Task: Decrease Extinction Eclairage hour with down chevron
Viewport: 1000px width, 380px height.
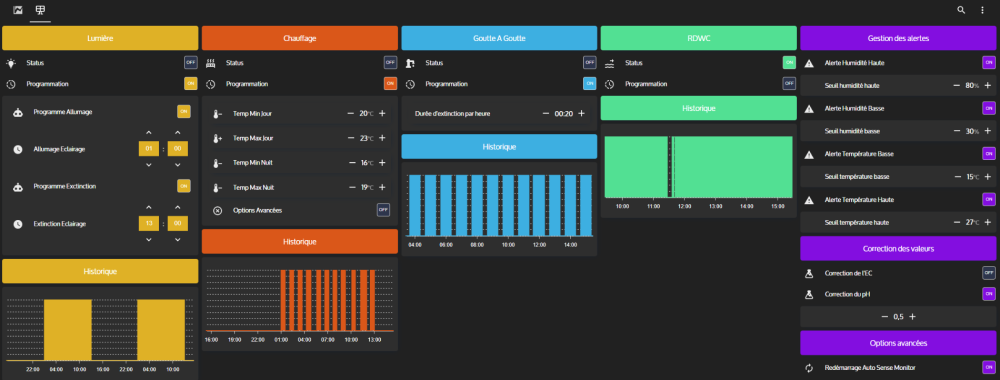Action: click(x=149, y=240)
